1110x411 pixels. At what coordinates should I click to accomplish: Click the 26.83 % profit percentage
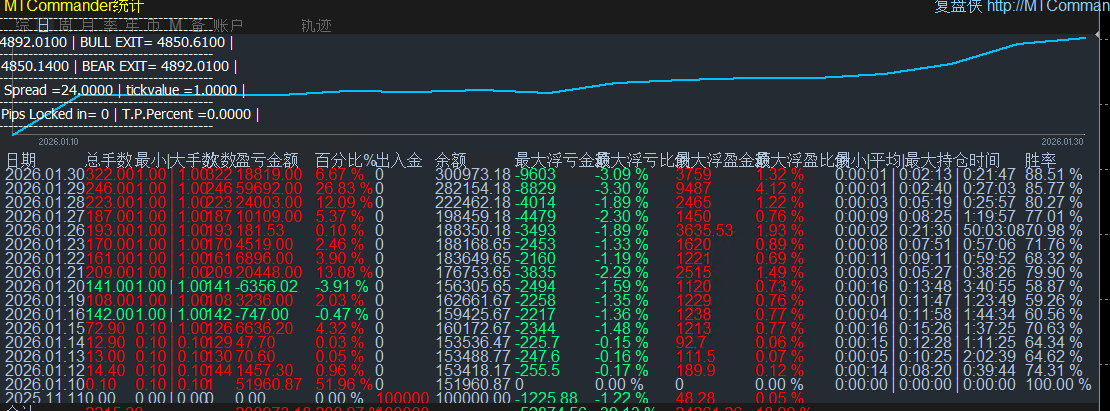[x=343, y=188]
